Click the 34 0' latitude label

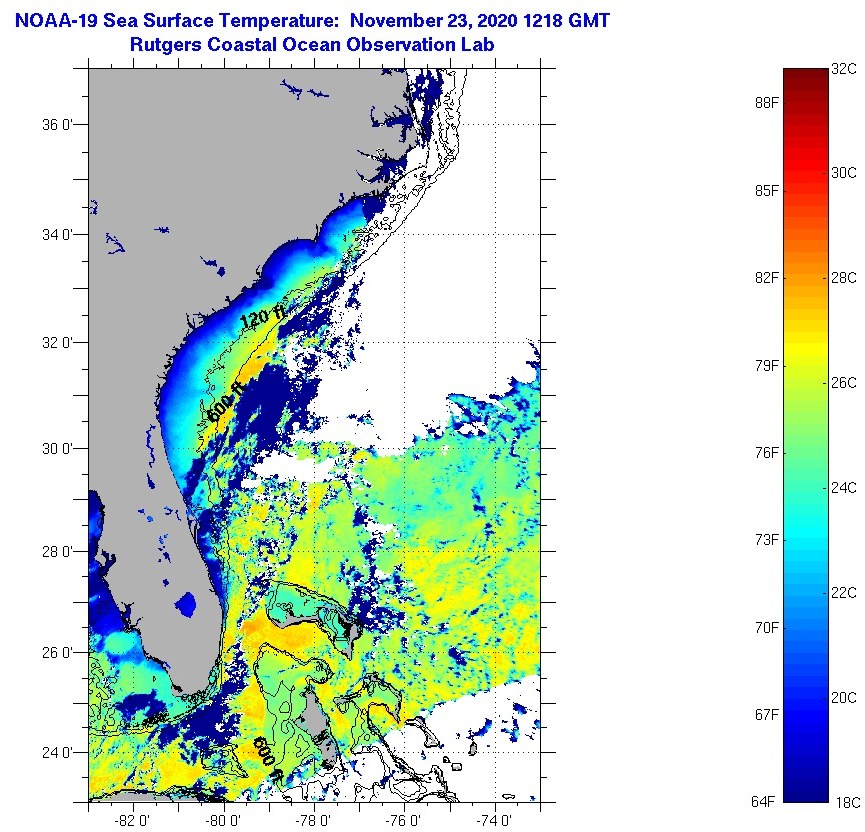57,234
